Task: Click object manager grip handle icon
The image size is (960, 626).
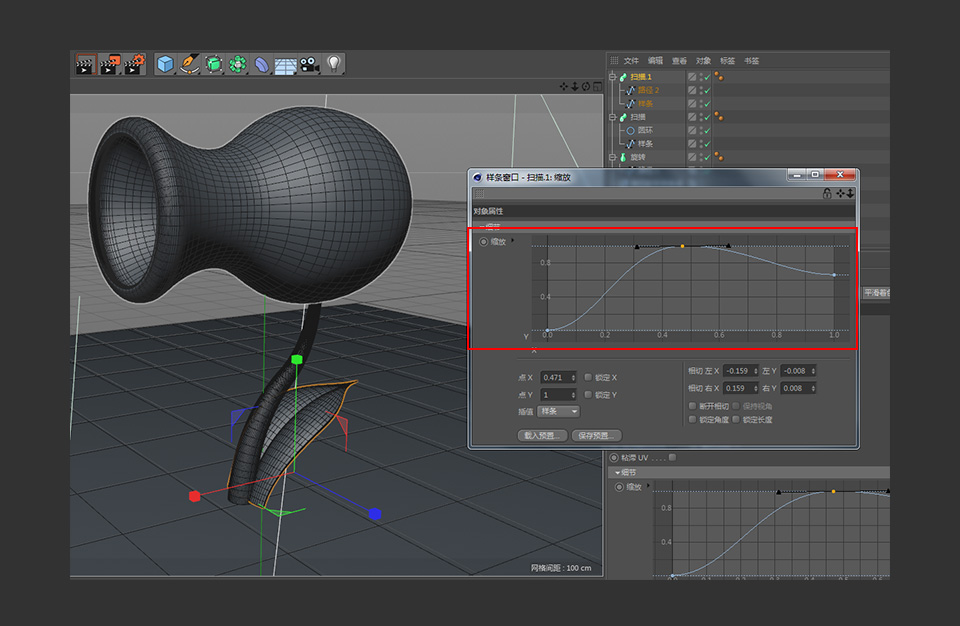Action: tap(614, 61)
